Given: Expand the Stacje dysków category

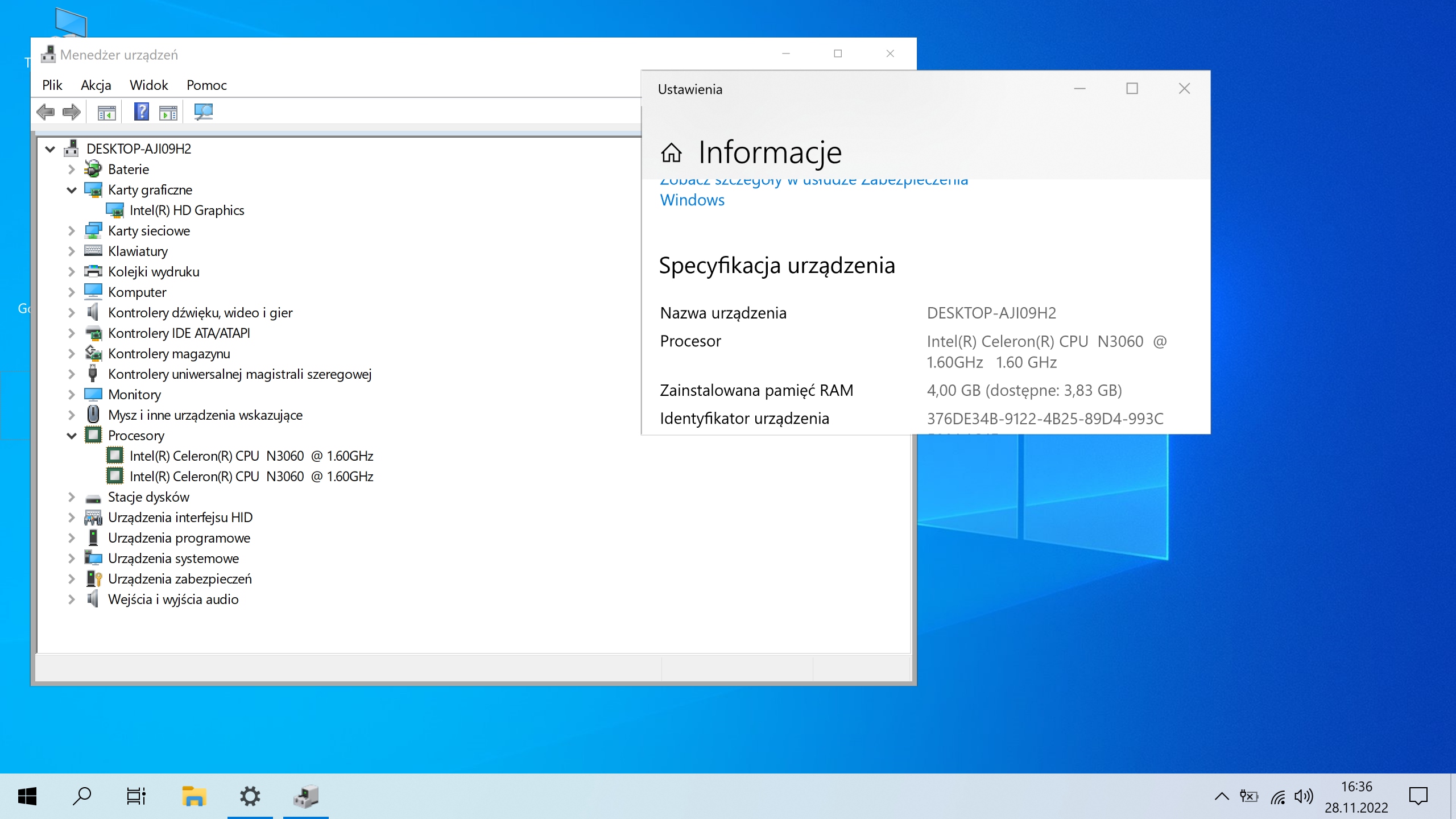Looking at the screenshot, I should (x=72, y=497).
